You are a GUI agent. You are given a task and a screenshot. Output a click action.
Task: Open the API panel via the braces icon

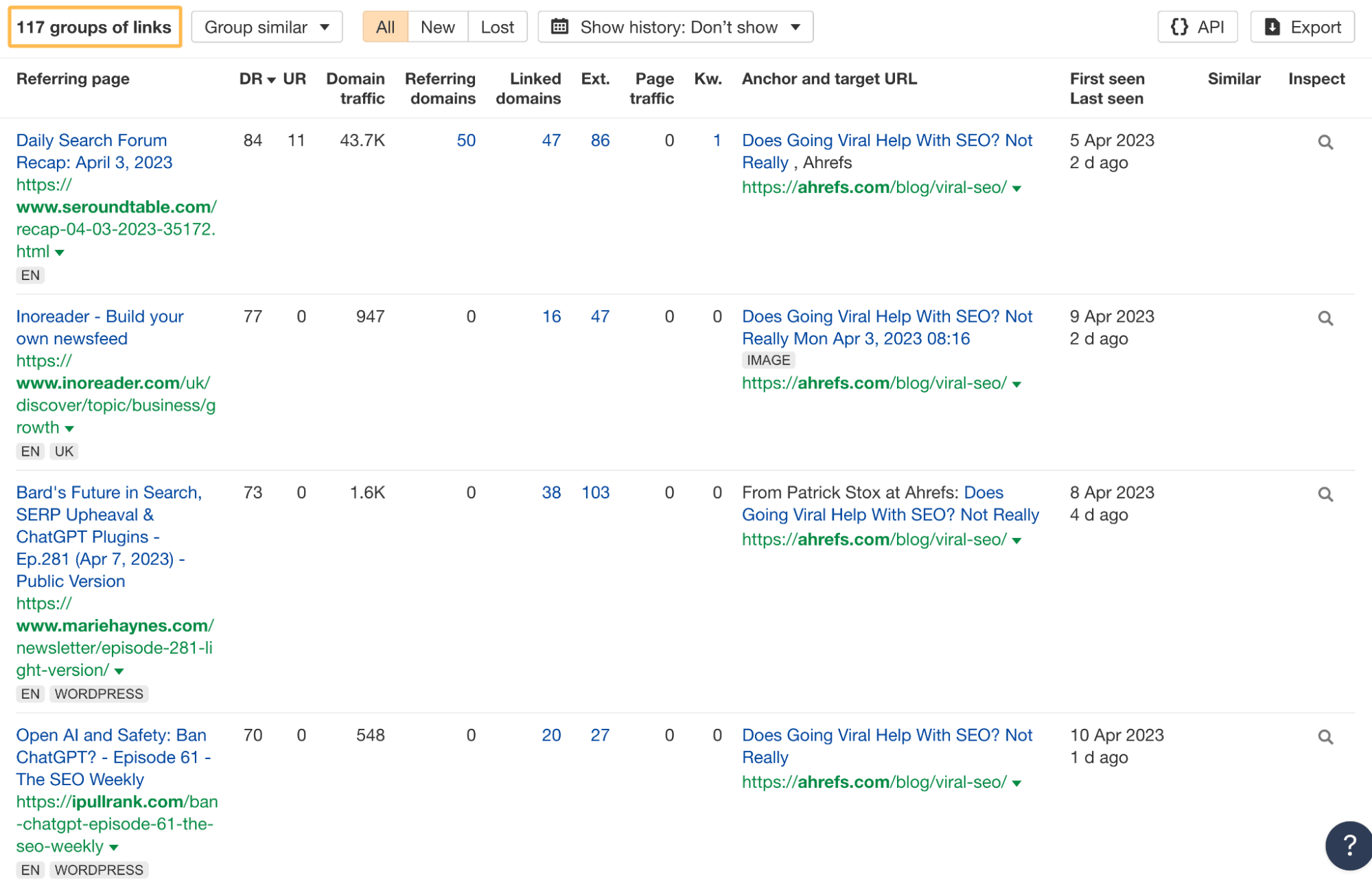[x=1181, y=27]
